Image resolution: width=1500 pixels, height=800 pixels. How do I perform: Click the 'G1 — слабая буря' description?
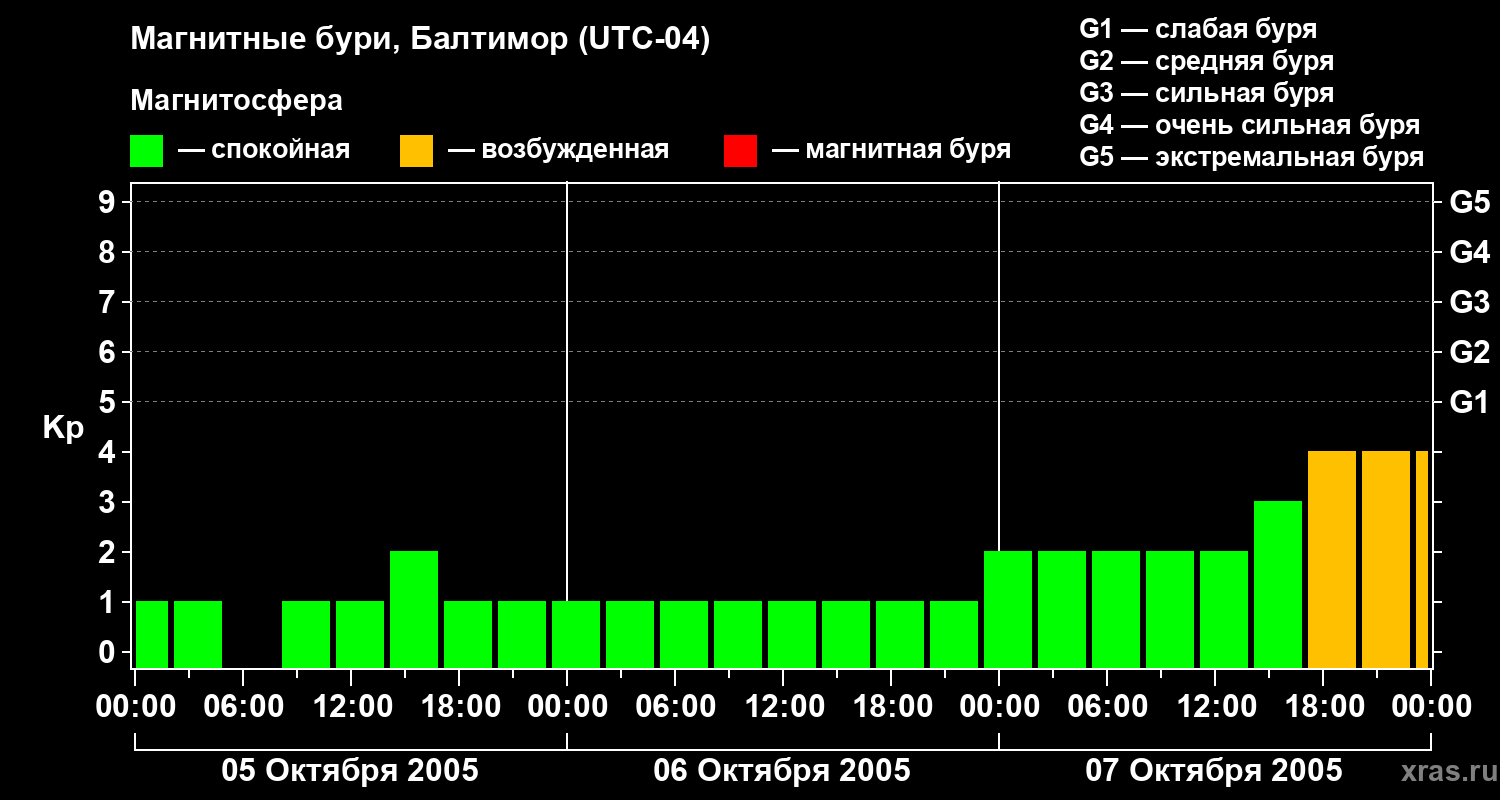tap(1198, 29)
